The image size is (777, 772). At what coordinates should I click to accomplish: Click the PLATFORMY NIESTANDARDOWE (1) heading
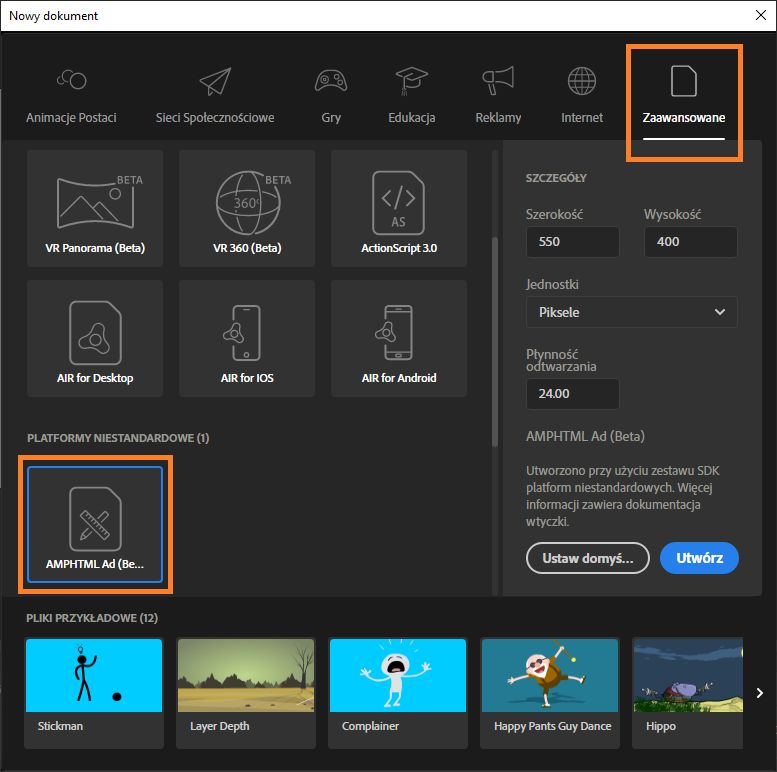click(x=118, y=438)
